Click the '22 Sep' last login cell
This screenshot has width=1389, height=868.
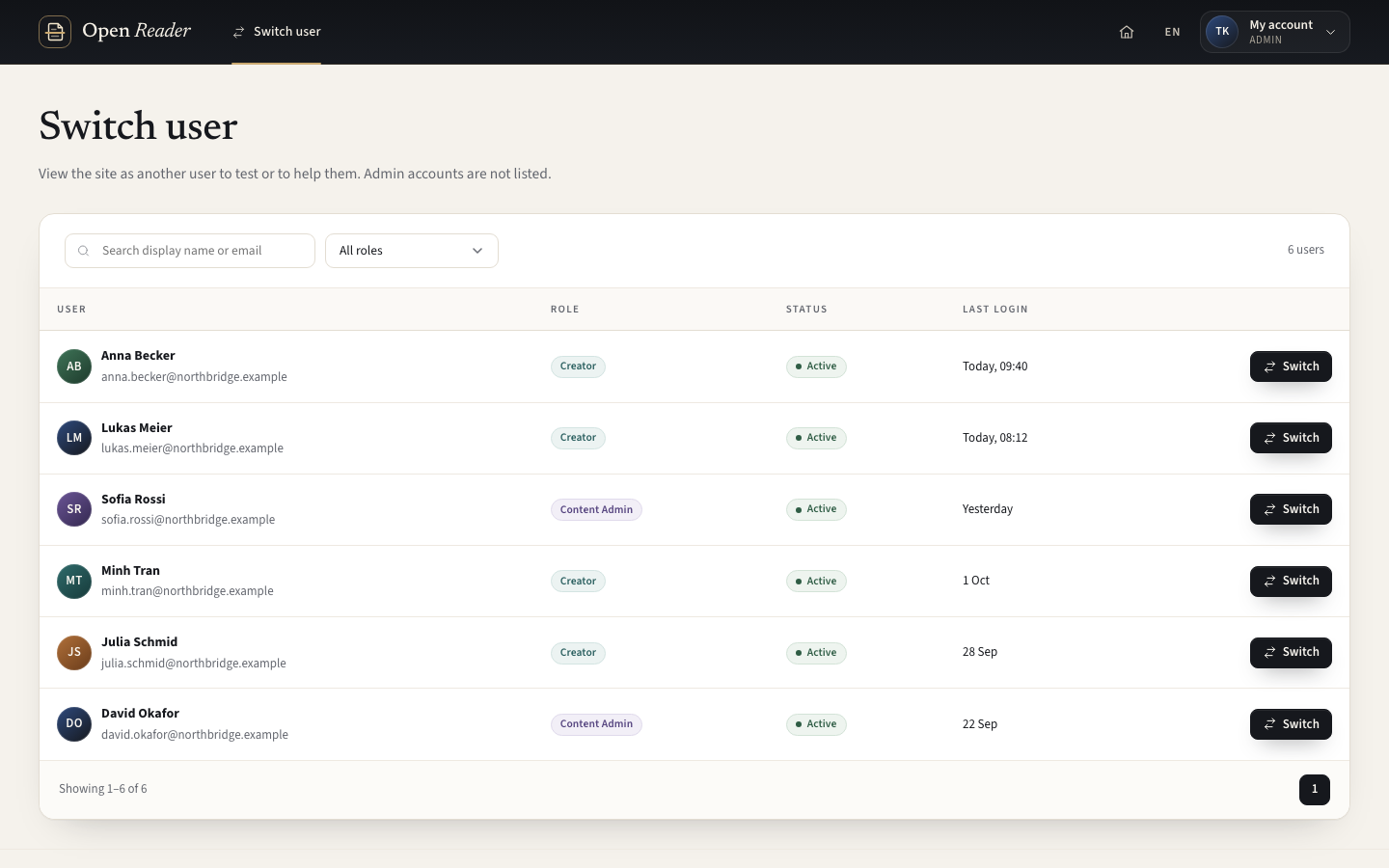[x=980, y=724]
